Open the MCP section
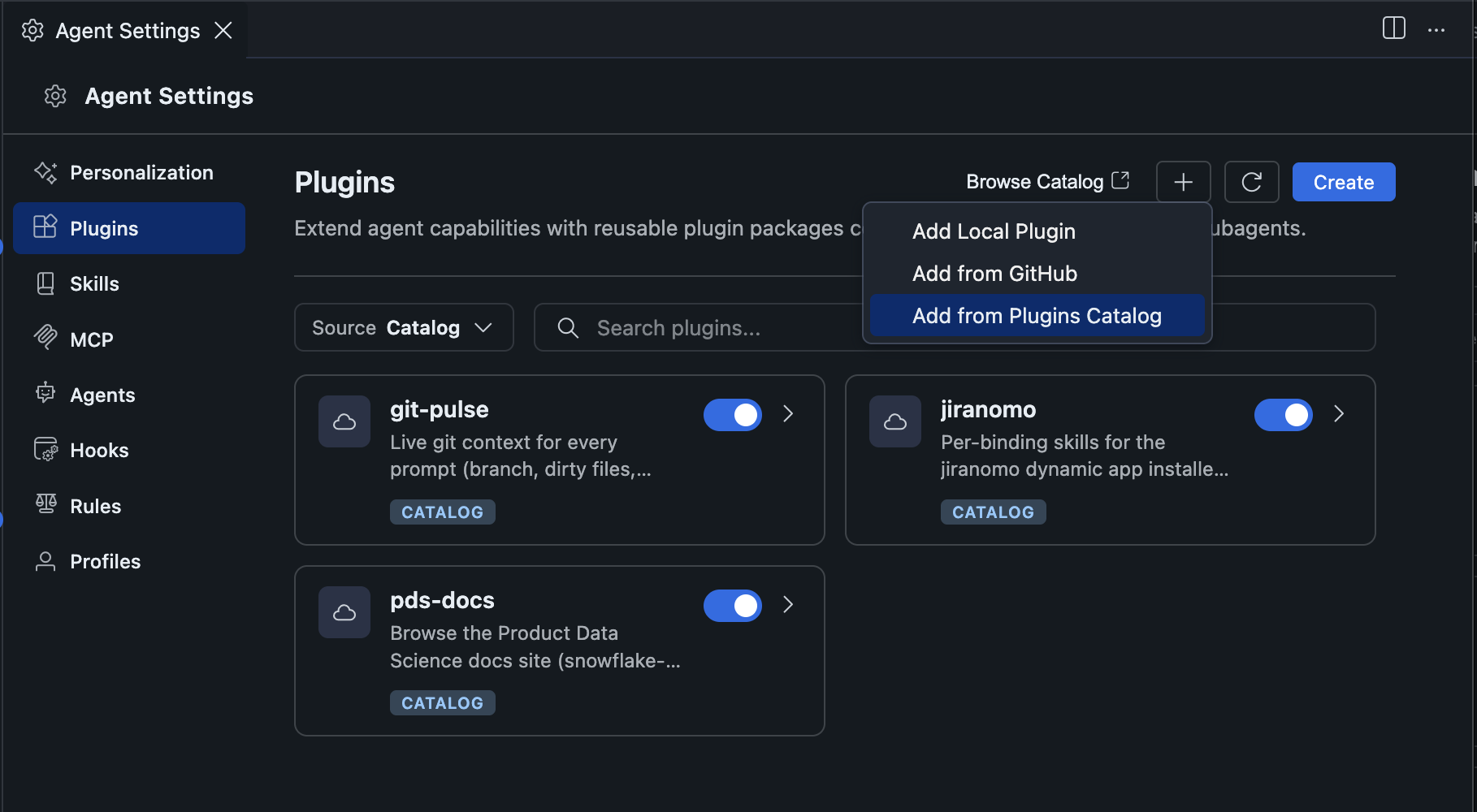 (x=129, y=339)
